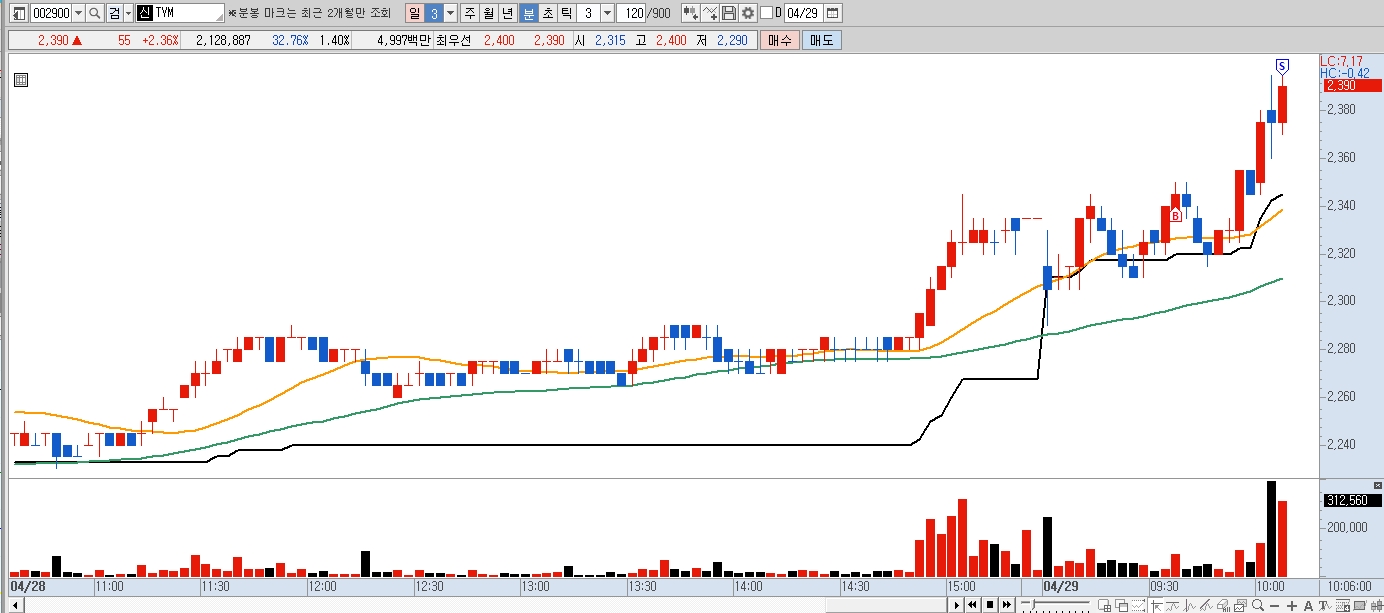Click the sell signal S marker on the chart
The image size is (1384, 613).
coord(1282,66)
